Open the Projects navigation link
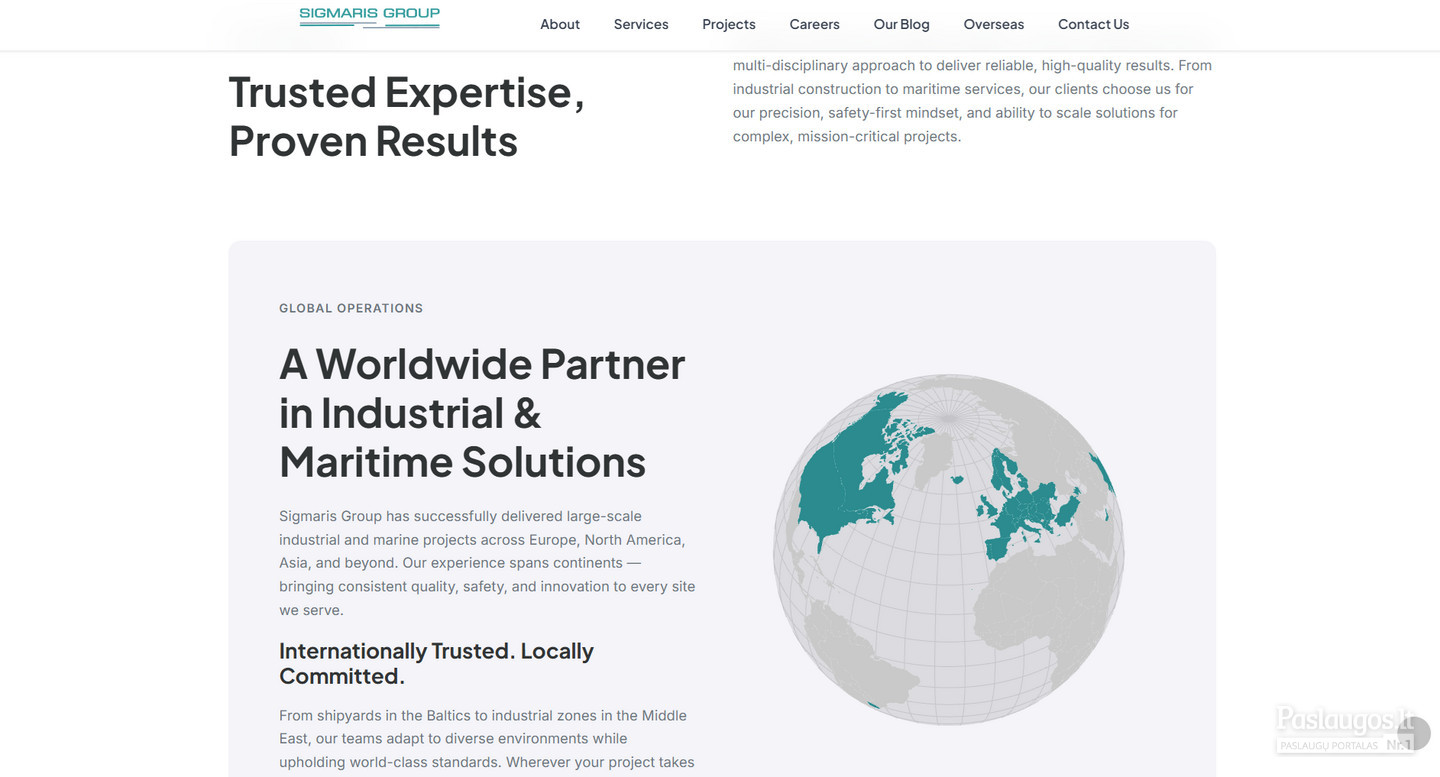 [x=729, y=24]
